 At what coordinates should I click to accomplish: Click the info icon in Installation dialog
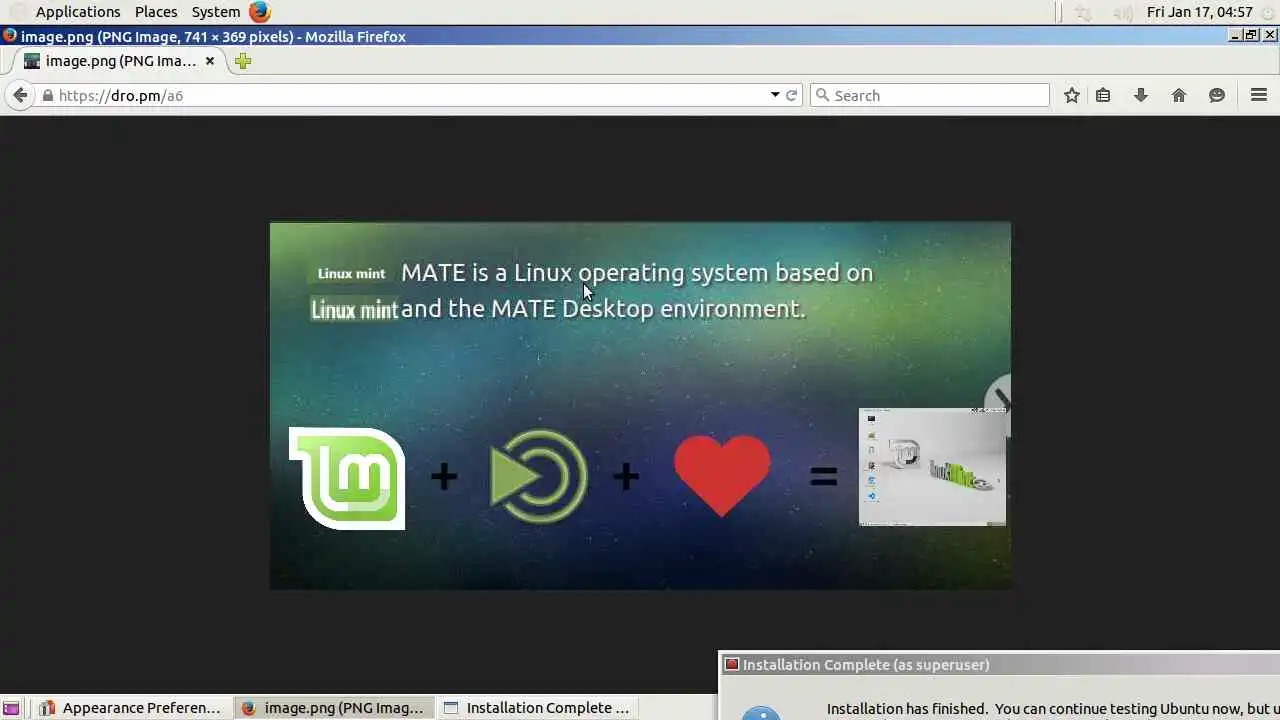tap(761, 713)
